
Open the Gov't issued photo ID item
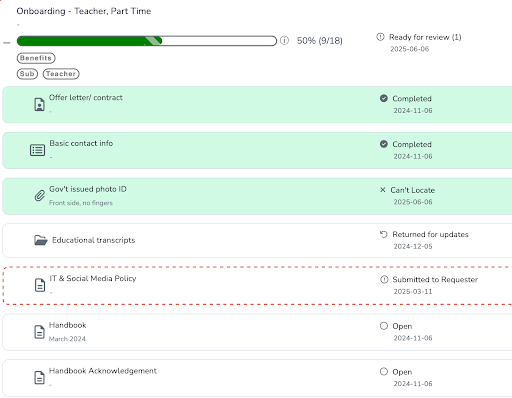coord(257,196)
